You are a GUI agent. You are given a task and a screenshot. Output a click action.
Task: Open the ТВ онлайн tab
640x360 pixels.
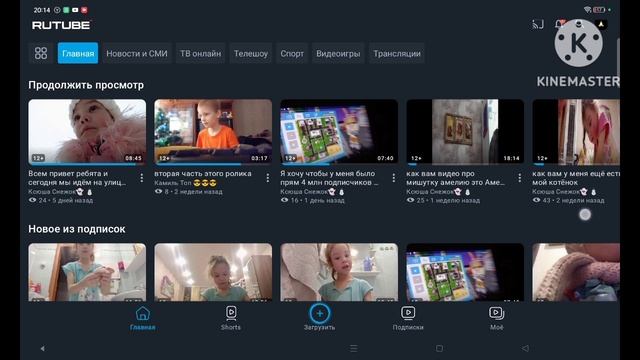coord(200,53)
